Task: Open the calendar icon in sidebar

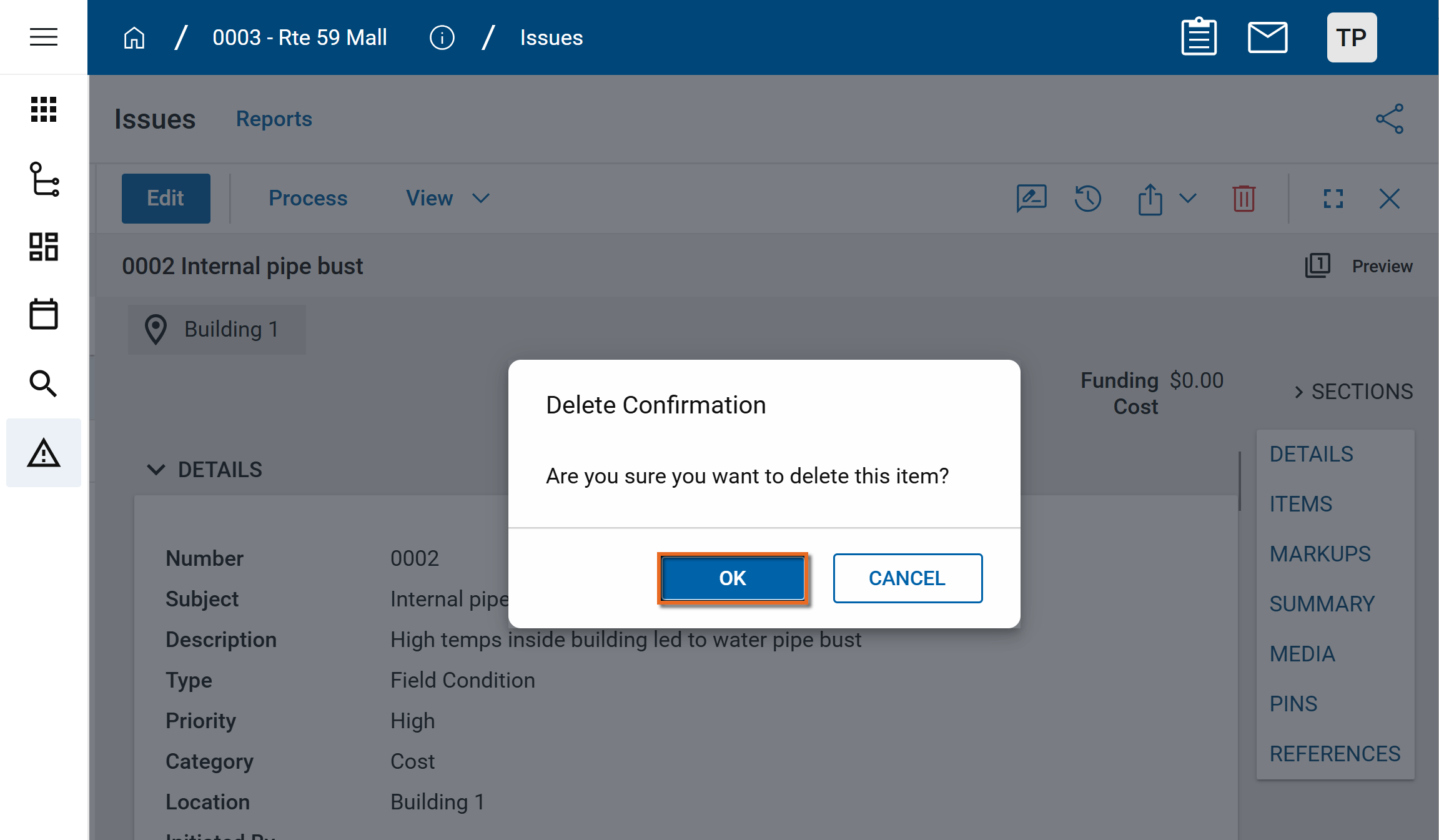Action: [44, 314]
